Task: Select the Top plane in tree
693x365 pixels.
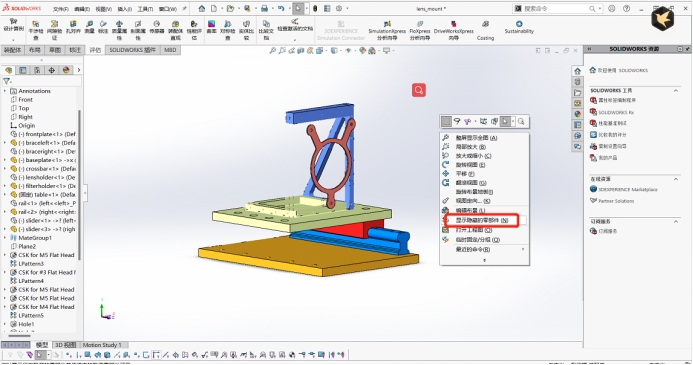Action: pyautogui.click(x=23, y=108)
